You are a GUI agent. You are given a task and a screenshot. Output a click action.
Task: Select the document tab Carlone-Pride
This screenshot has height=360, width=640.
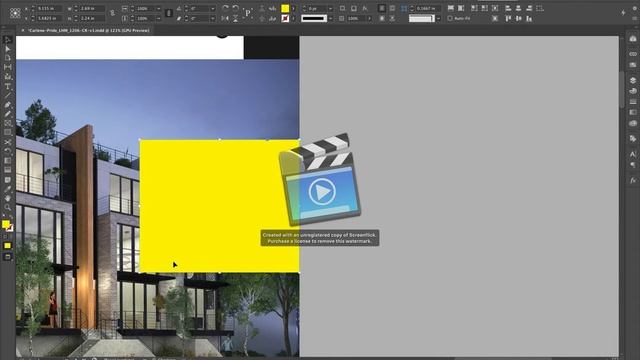pyautogui.click(x=89, y=30)
